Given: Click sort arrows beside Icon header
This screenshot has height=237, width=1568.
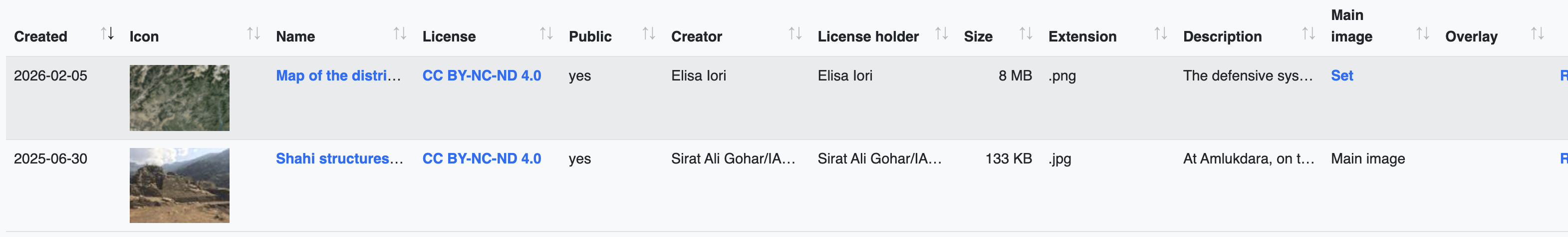Looking at the screenshot, I should click(x=253, y=33).
